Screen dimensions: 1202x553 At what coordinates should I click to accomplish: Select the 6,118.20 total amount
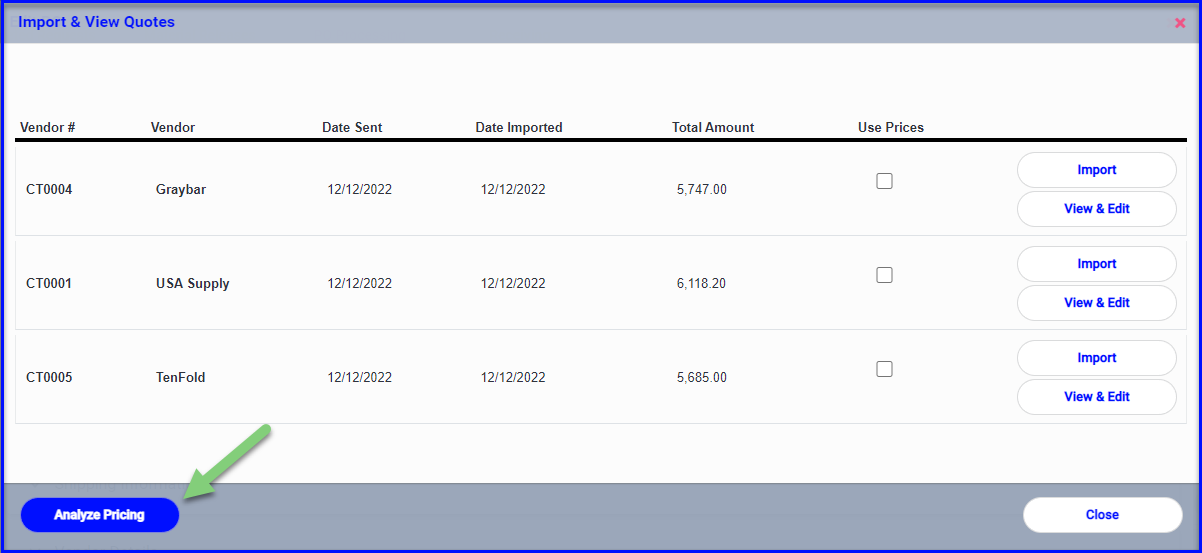702,283
